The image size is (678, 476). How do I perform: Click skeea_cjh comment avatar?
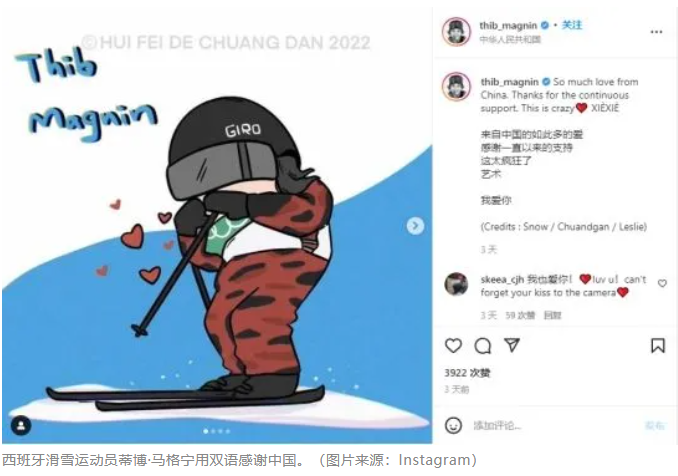456,284
